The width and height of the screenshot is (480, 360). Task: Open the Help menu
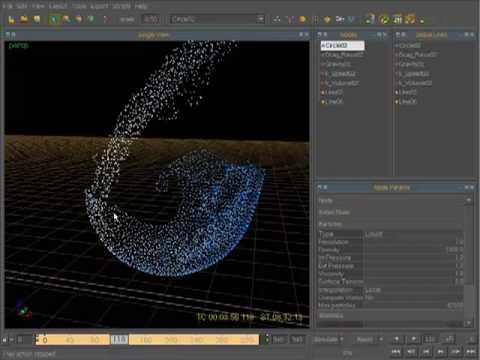pyautogui.click(x=141, y=6)
